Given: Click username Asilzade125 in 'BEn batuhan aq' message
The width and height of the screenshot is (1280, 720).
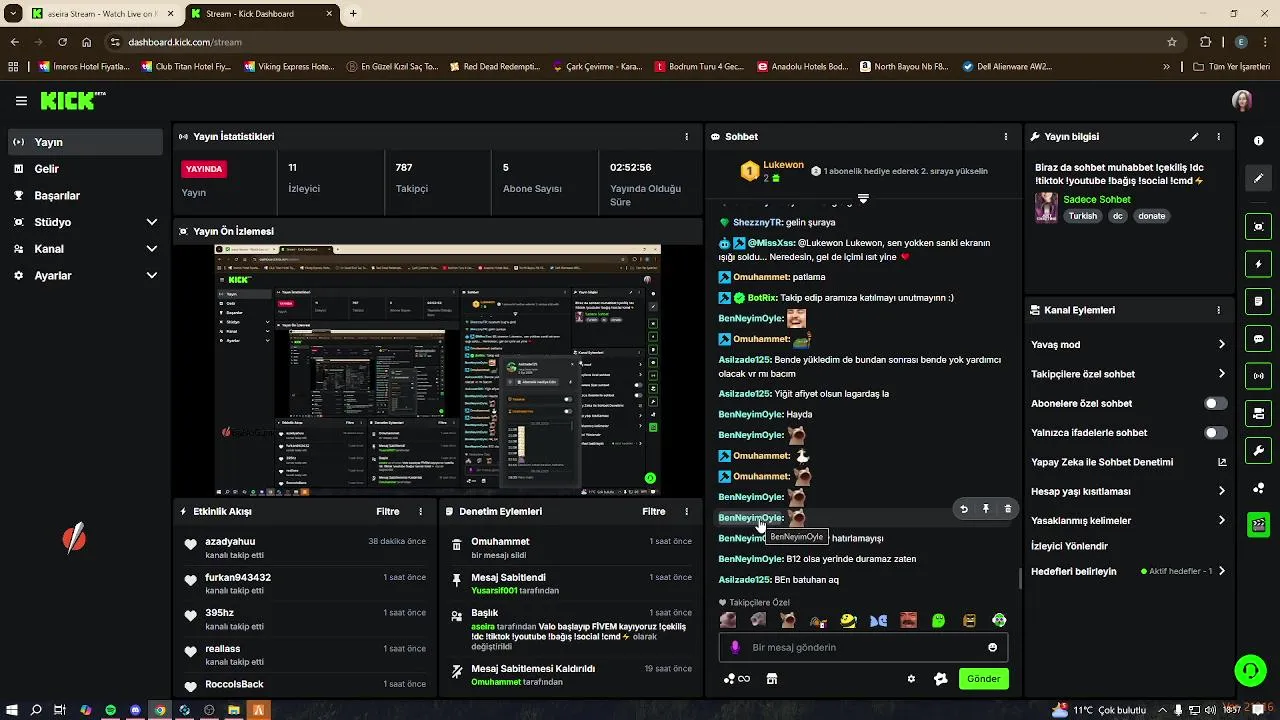Looking at the screenshot, I should pos(744,580).
